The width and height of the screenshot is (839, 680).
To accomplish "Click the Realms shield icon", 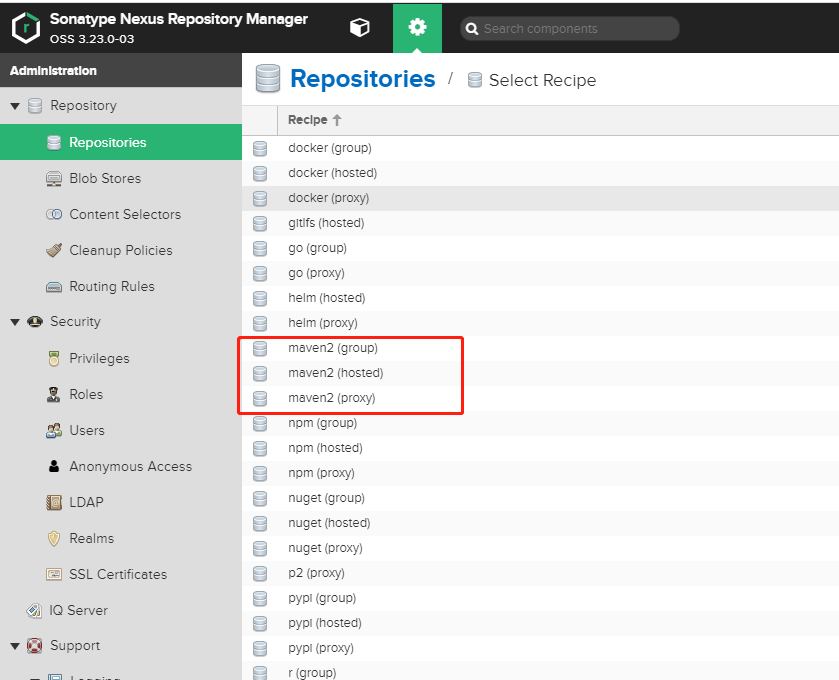I will (54, 538).
